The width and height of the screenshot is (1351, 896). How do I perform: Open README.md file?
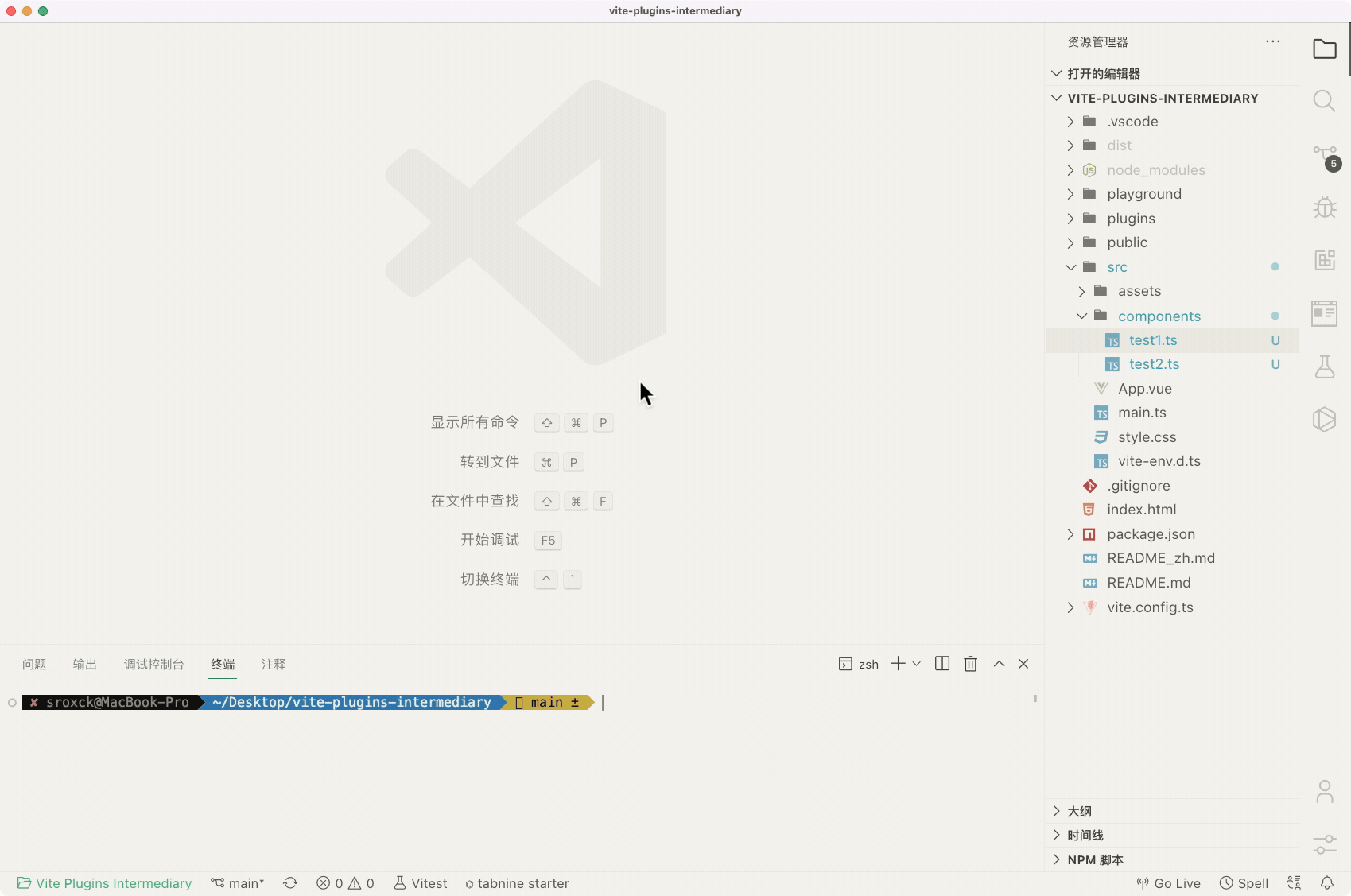[x=1172, y=583]
